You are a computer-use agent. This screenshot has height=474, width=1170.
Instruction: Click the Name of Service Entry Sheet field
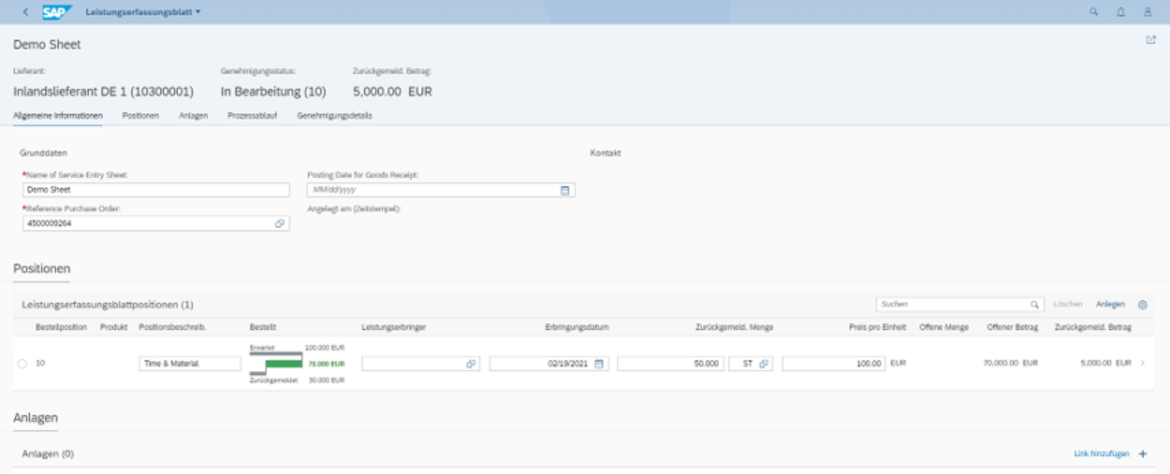coord(156,190)
